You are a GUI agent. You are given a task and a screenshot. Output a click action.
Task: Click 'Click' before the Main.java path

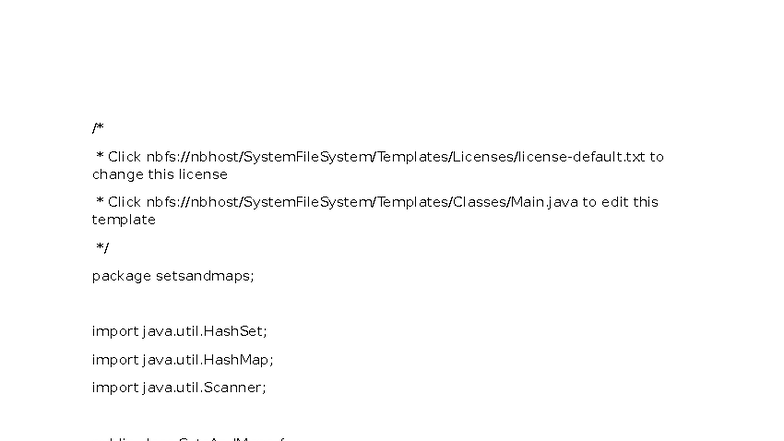124,202
